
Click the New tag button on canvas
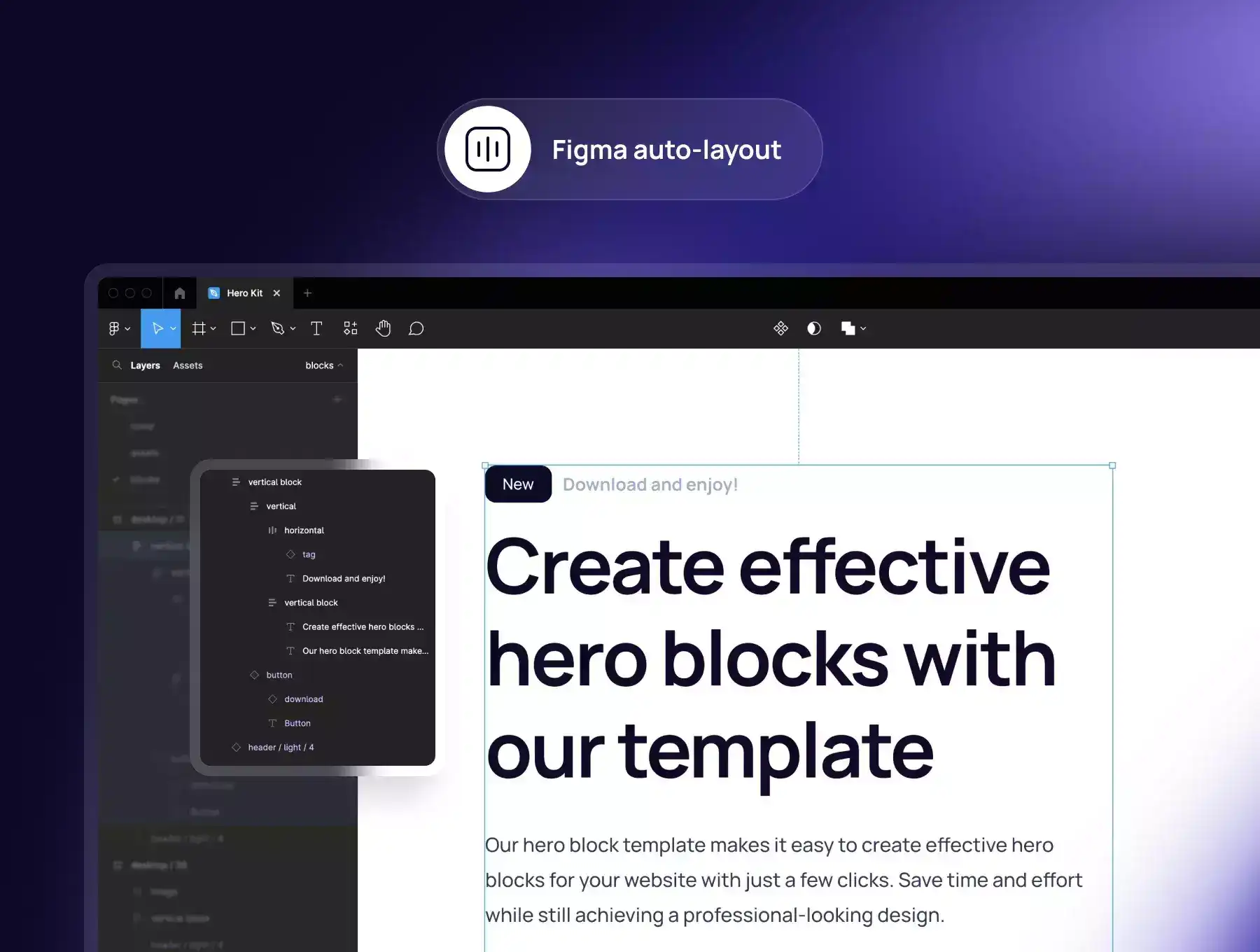[518, 484]
